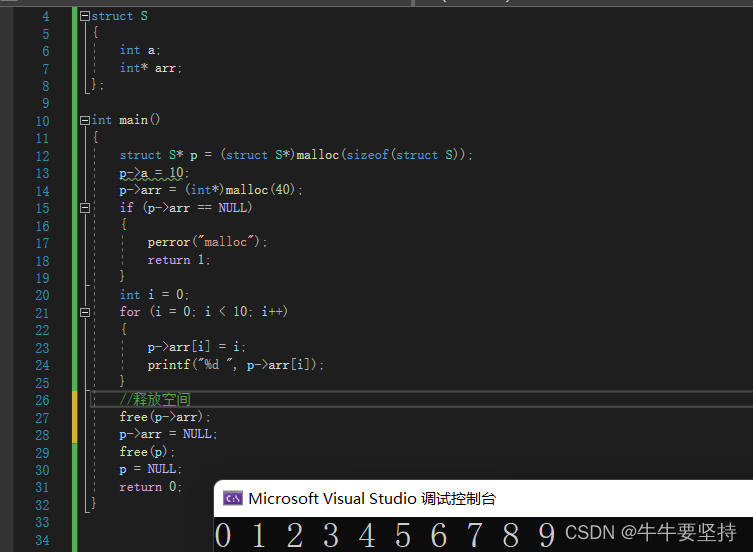Click the p->arr = NULL statement
Image resolution: width=753 pixels, height=552 pixels.
tap(168, 434)
